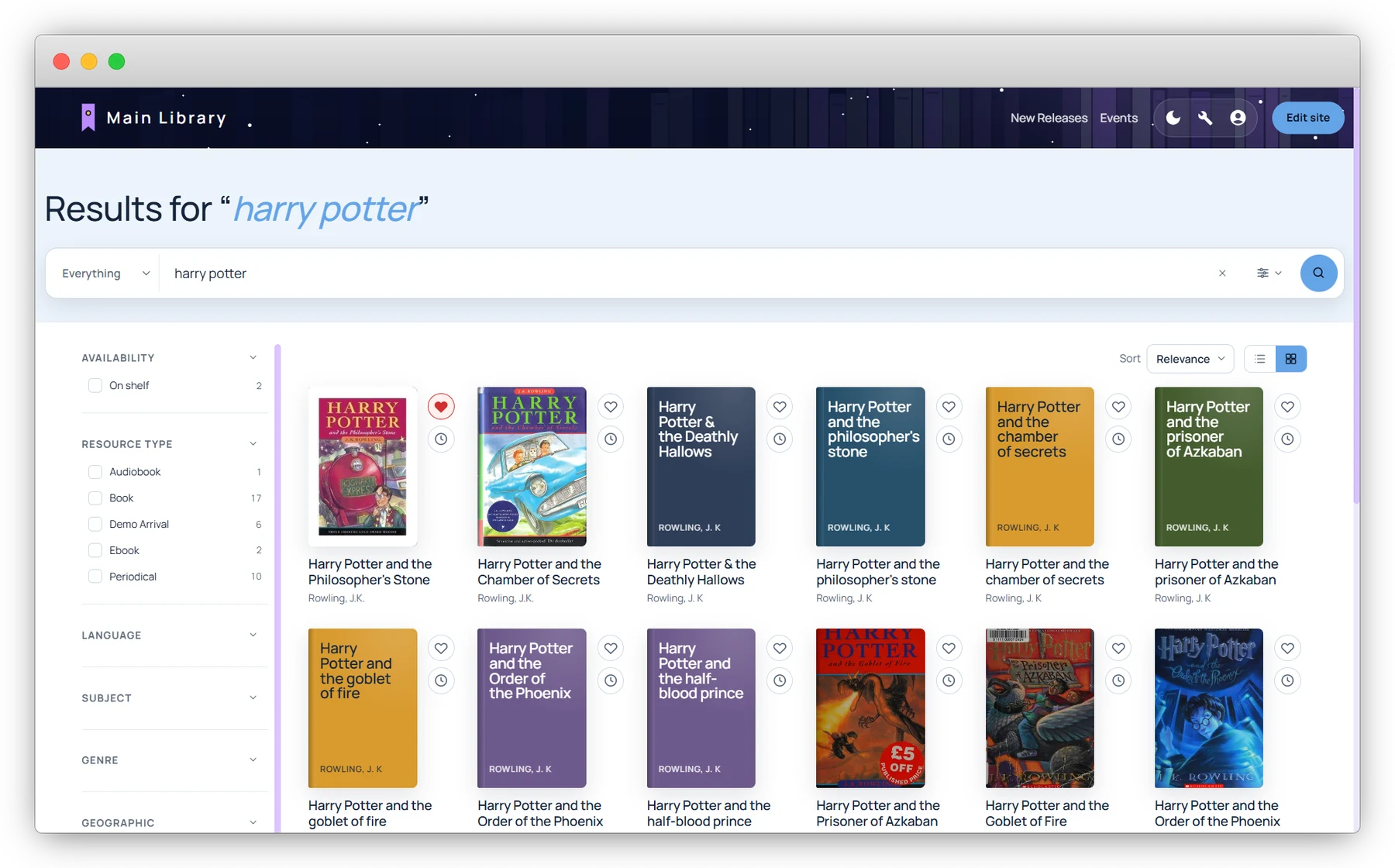Open Harry Potter and the Chamber of Secrets title link
1395x868 pixels.
coord(539,572)
